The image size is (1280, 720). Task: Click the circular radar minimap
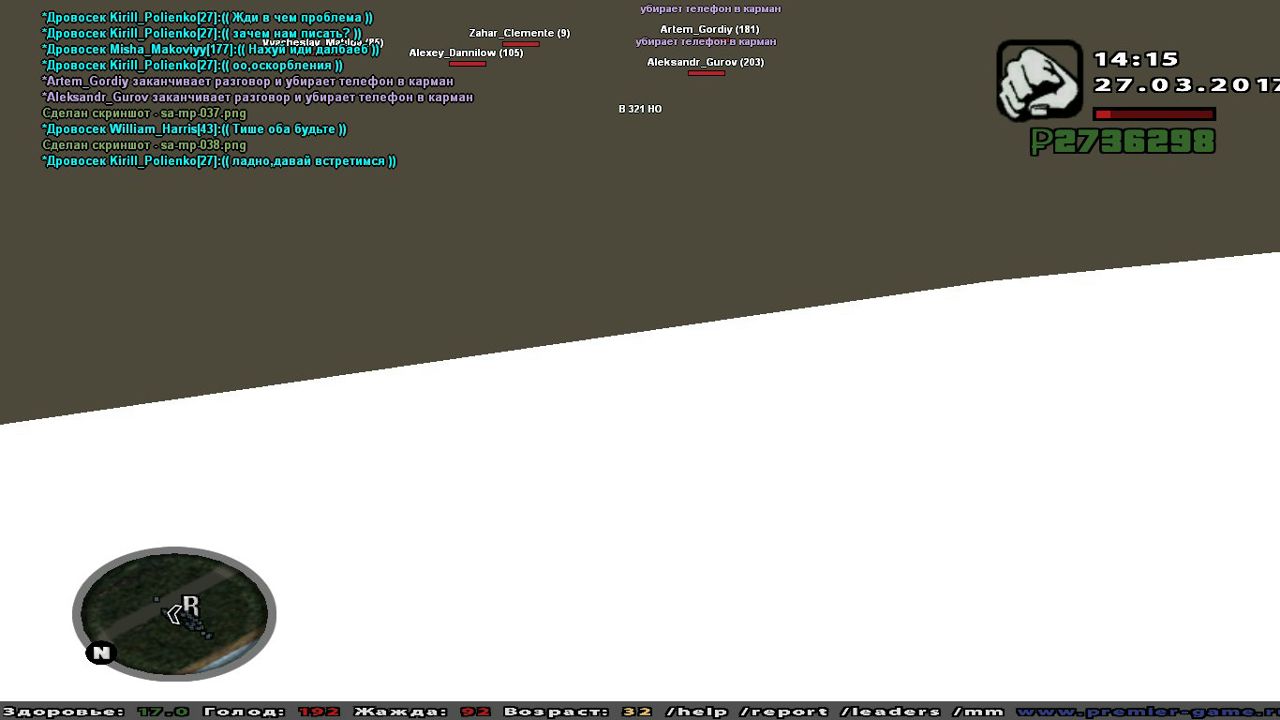(x=174, y=613)
